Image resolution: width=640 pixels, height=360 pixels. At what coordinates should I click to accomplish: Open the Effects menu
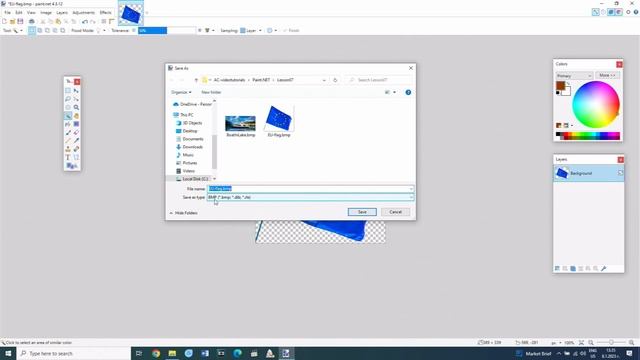(105, 13)
